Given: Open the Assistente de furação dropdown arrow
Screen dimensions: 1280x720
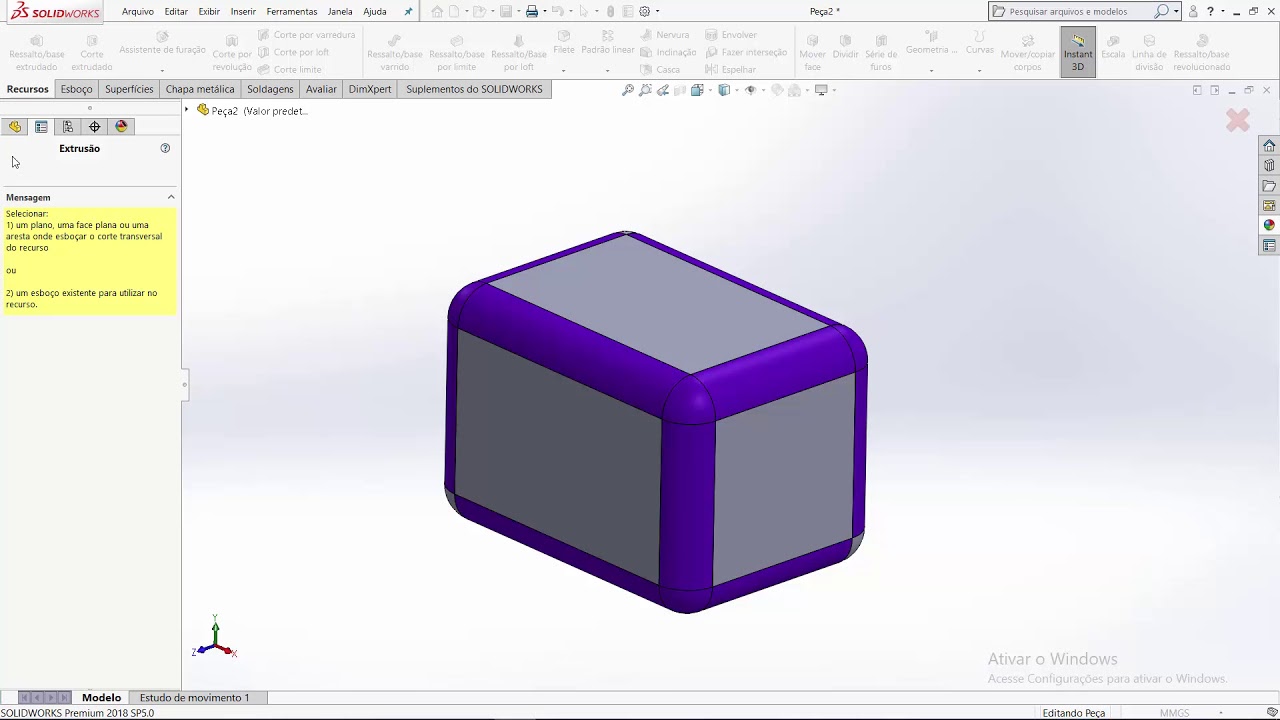Looking at the screenshot, I should pos(162,71).
